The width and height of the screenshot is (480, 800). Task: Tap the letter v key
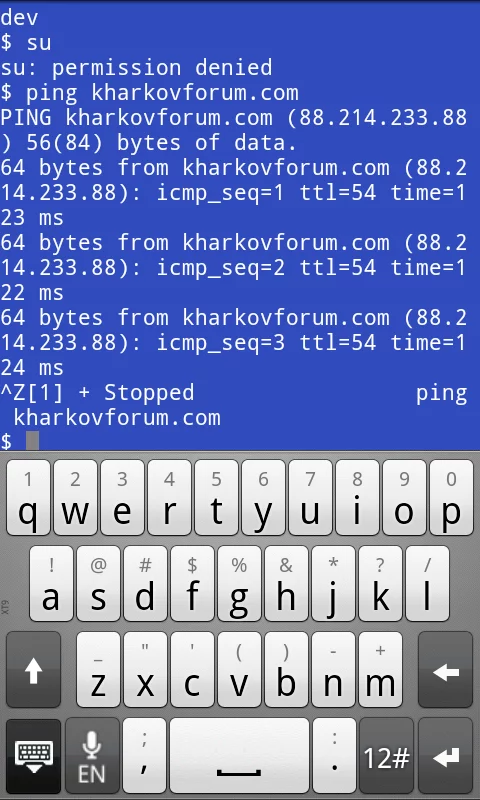(239, 669)
